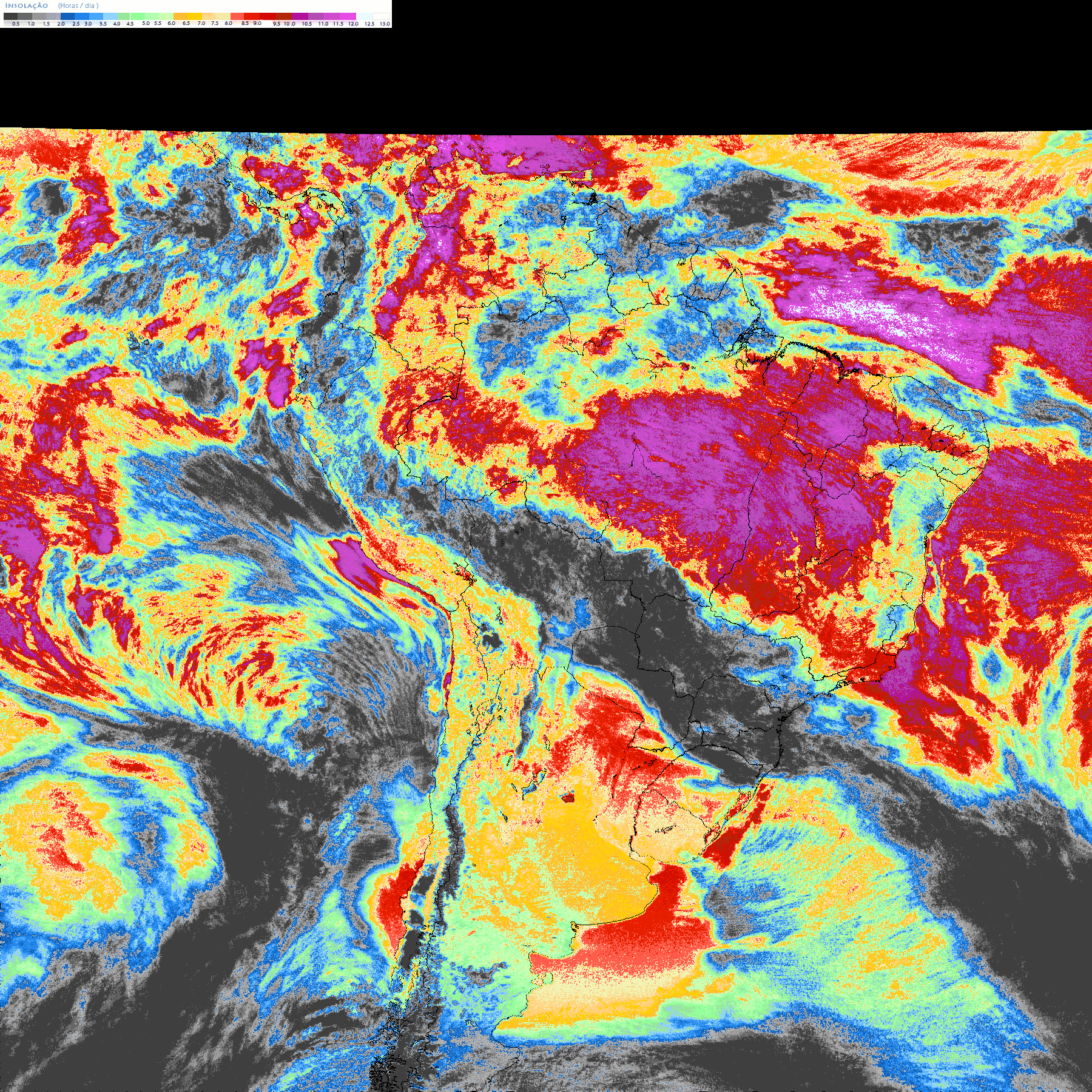
Task: Click the 6.0 legend value
Action: [x=171, y=23]
